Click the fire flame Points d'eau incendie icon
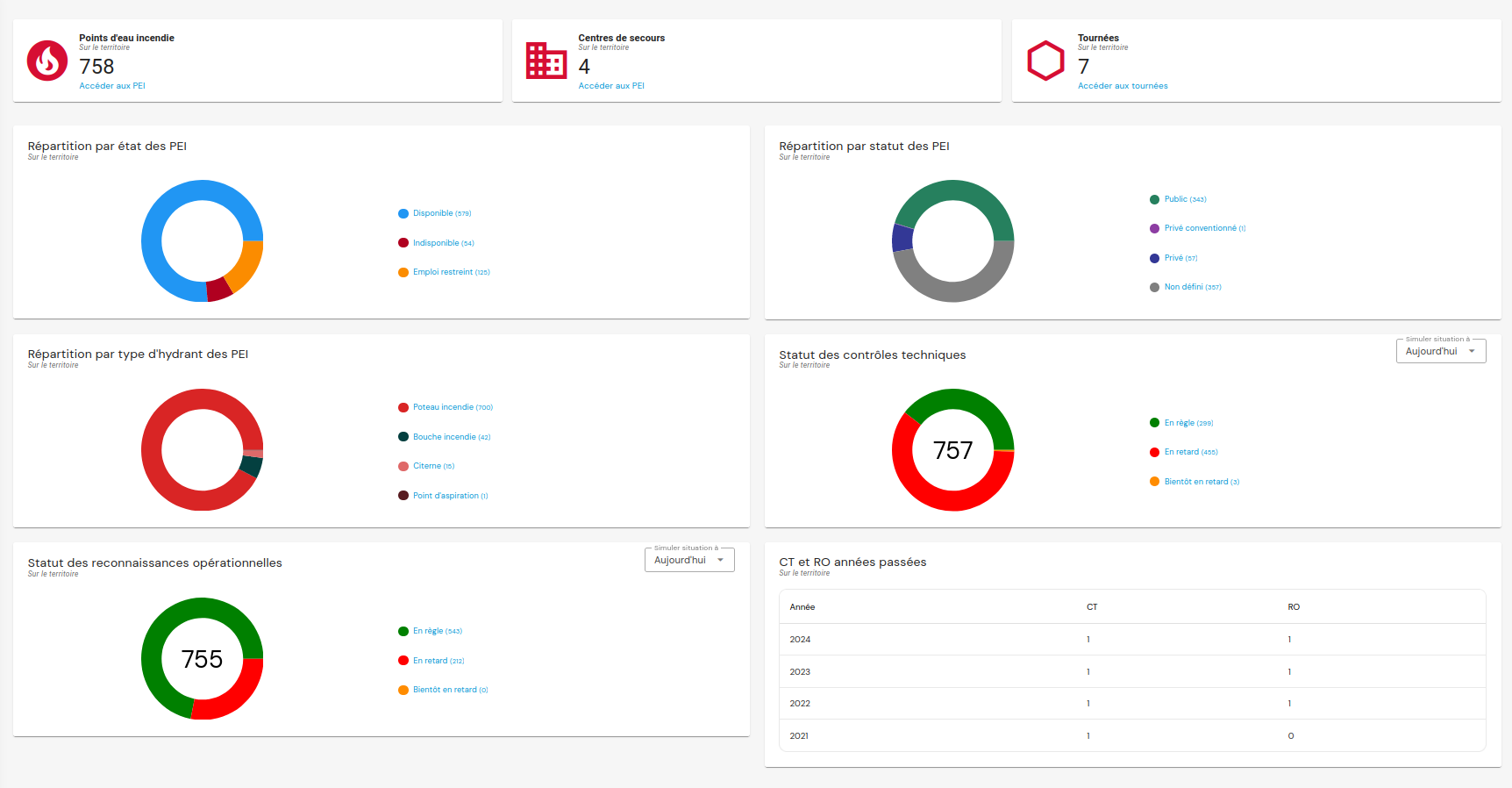 (47, 61)
